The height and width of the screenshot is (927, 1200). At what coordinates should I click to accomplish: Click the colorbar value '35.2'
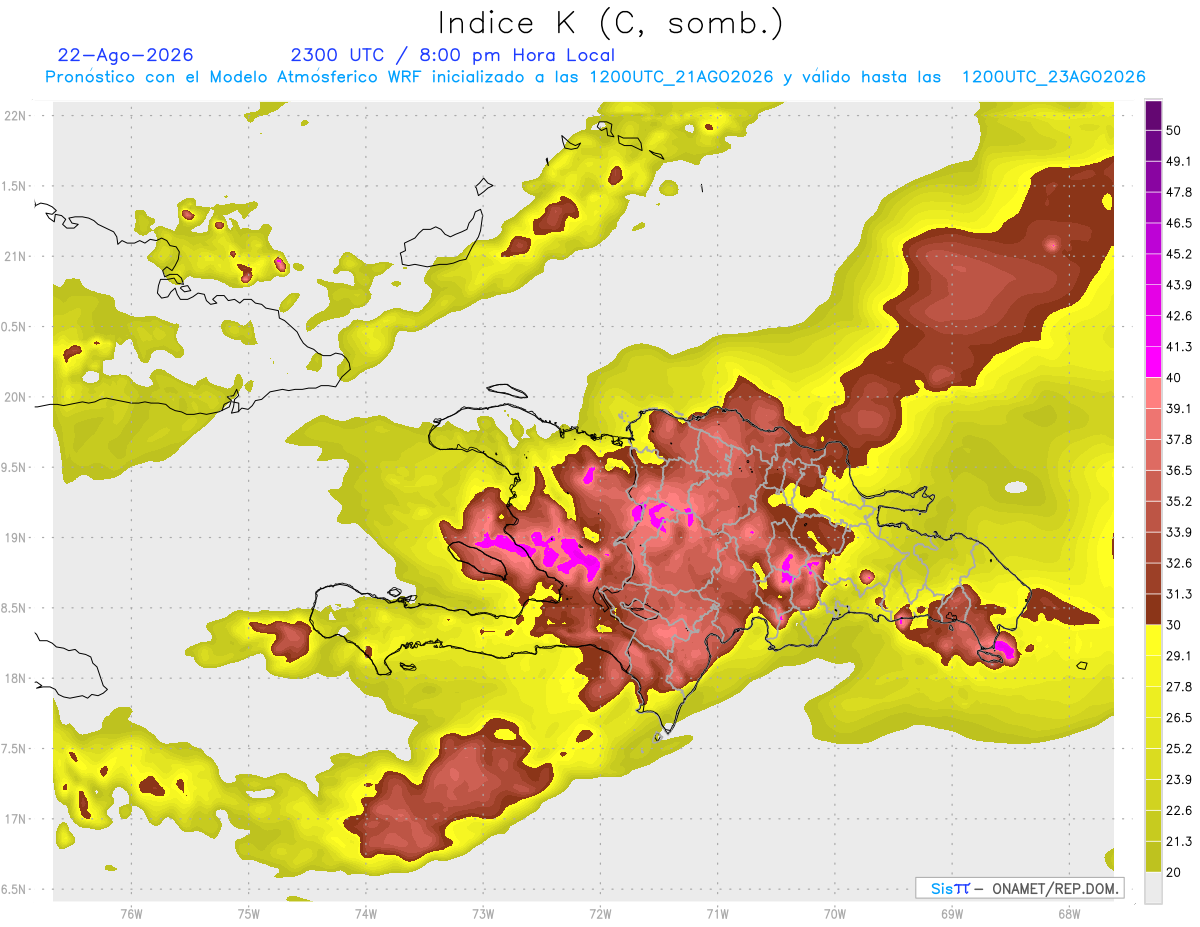tap(1178, 501)
